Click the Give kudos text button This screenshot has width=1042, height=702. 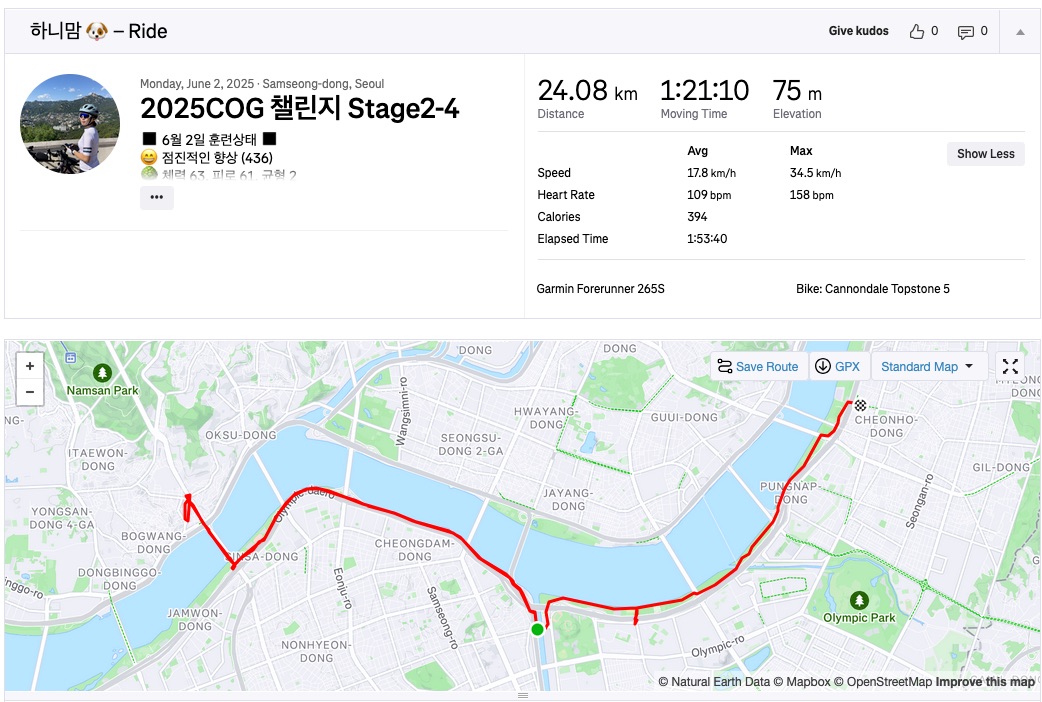coord(858,32)
